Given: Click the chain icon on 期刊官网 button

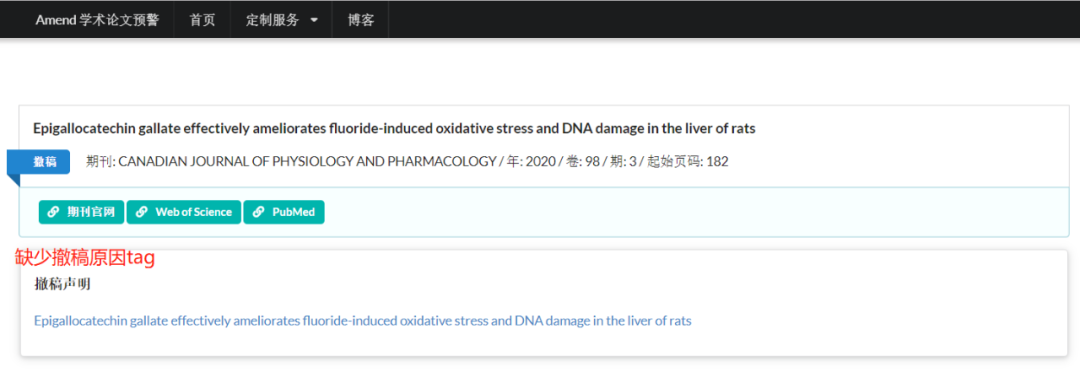Looking at the screenshot, I should point(53,212).
